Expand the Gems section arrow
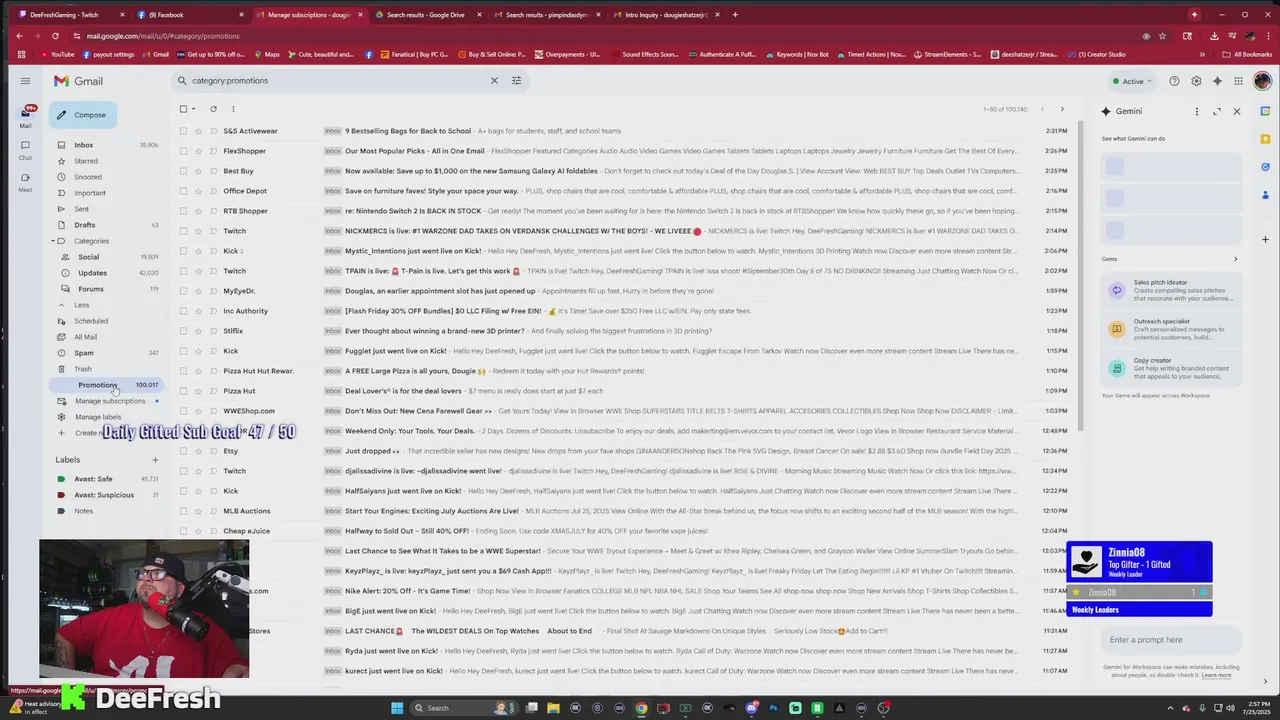 click(1235, 259)
